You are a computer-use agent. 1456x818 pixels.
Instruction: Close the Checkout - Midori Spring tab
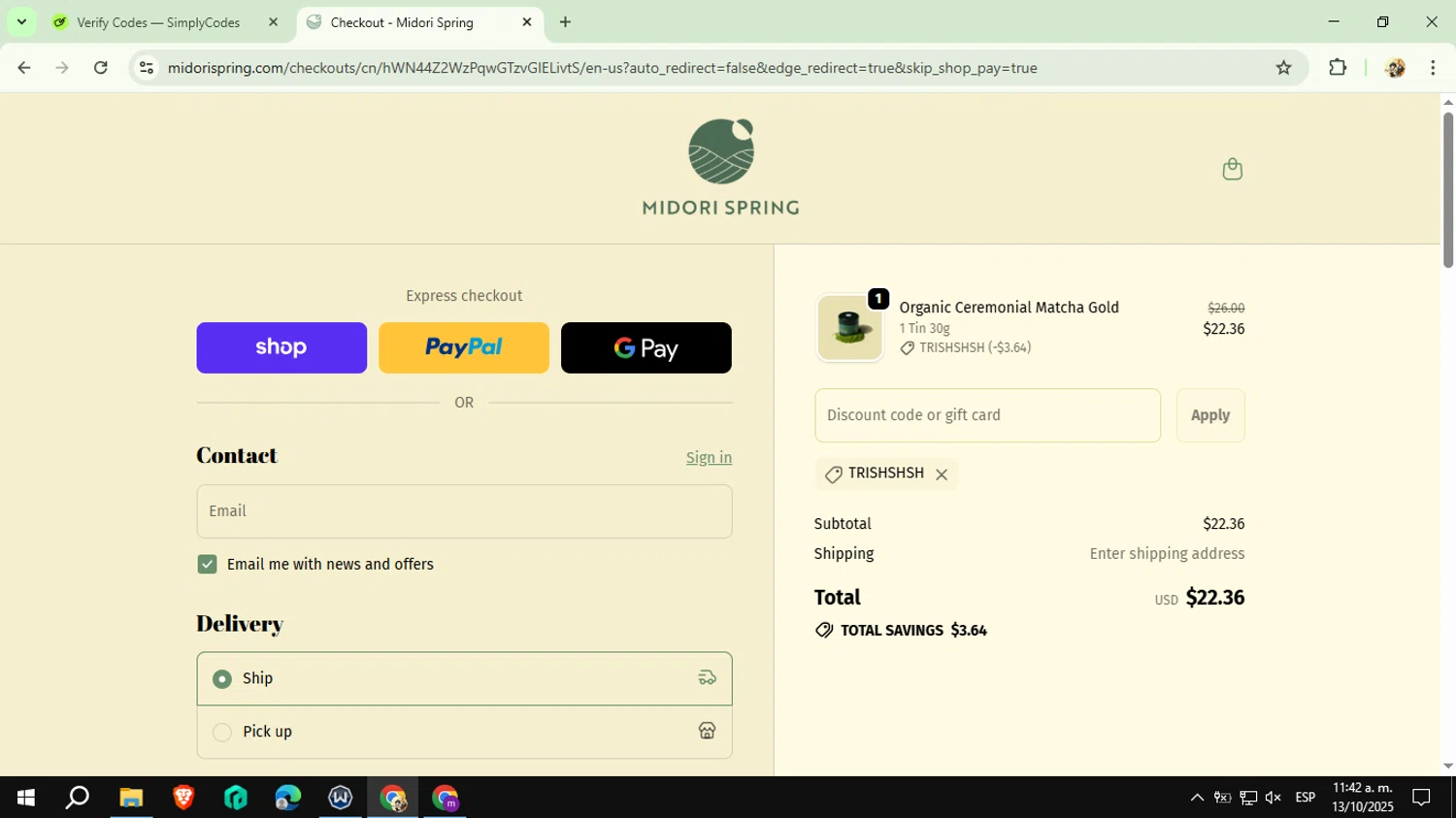coord(527,22)
